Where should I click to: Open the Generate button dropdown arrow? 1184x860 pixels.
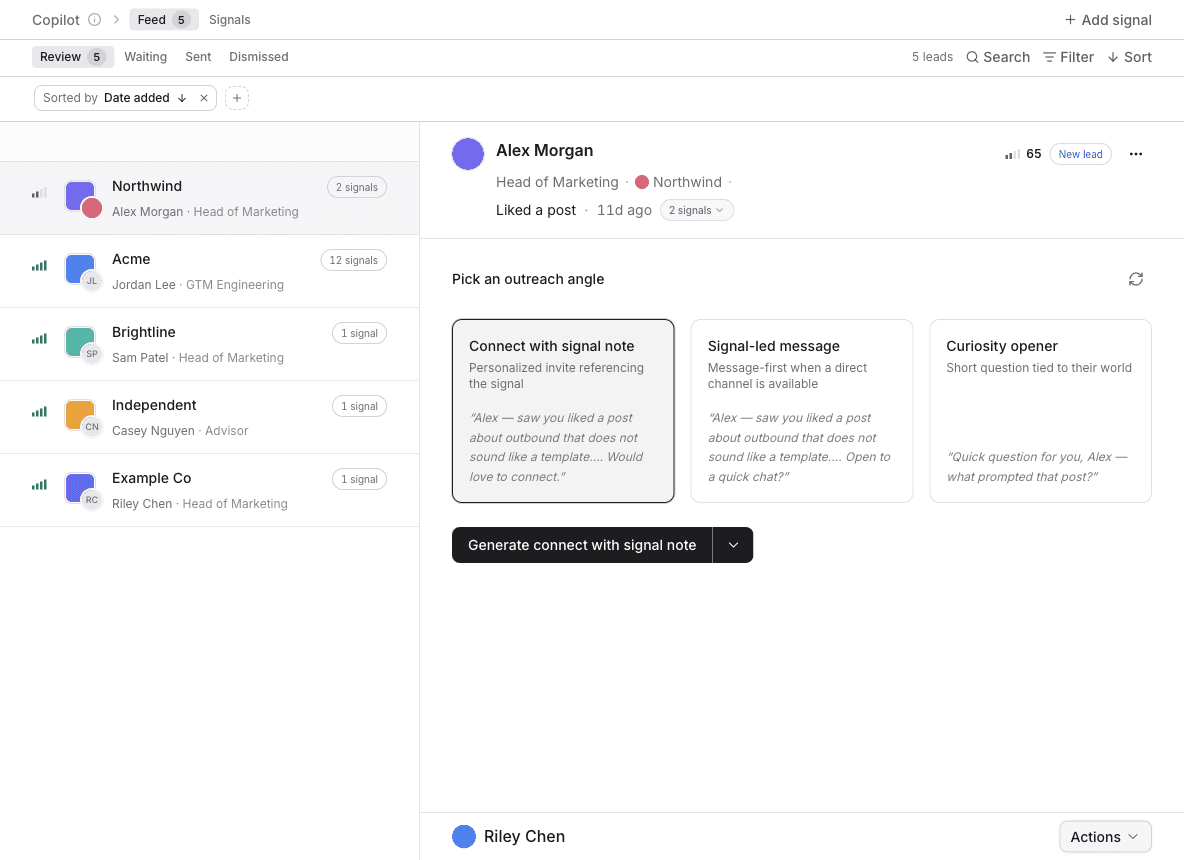coord(733,545)
